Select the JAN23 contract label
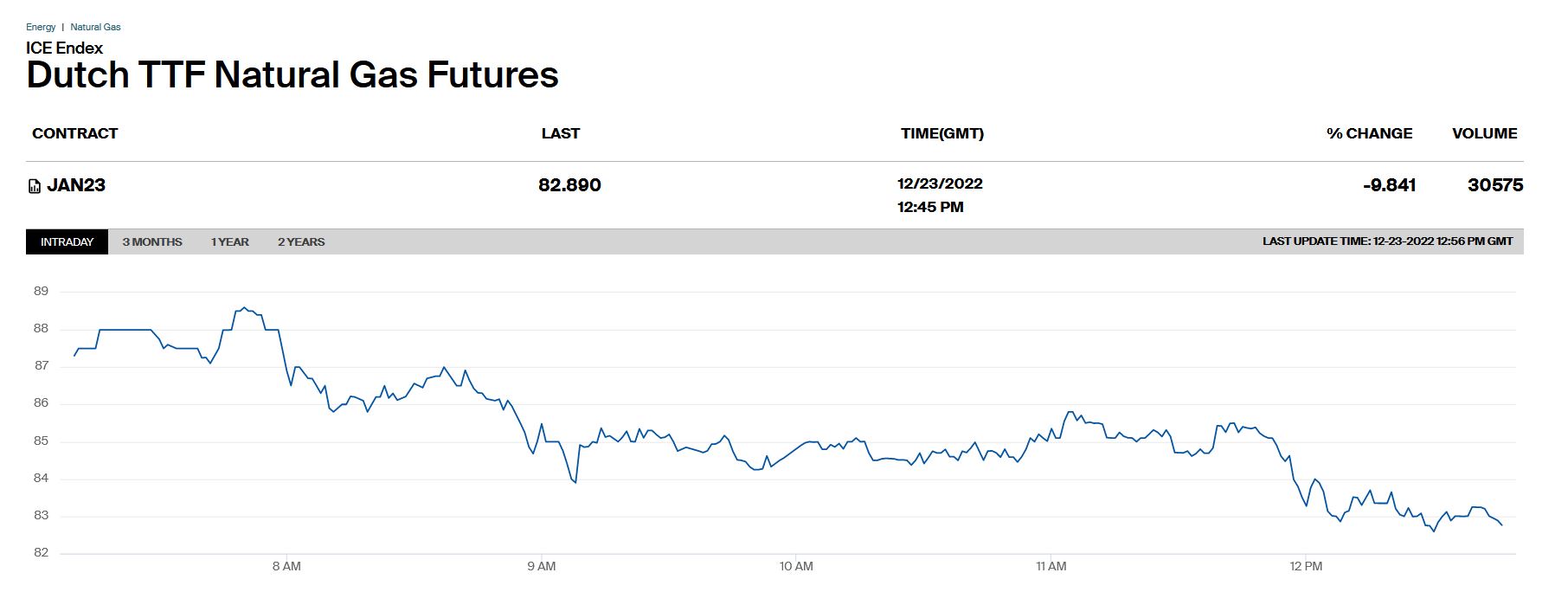 tap(76, 185)
